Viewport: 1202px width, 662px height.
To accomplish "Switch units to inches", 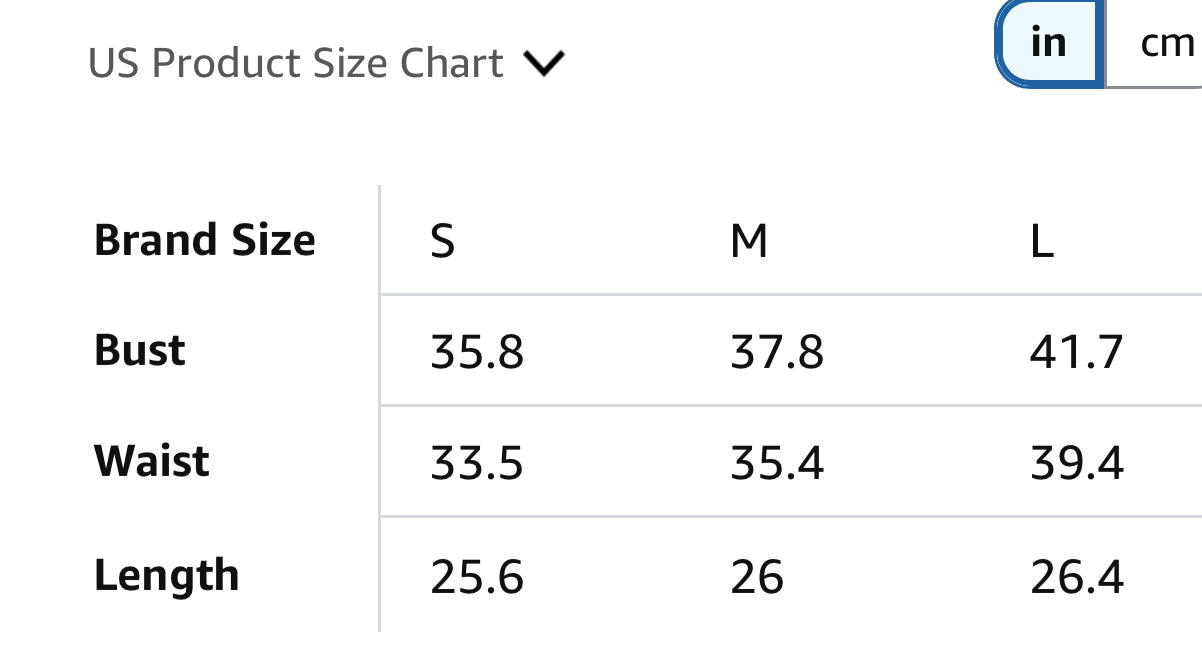I will pyautogui.click(x=1049, y=42).
